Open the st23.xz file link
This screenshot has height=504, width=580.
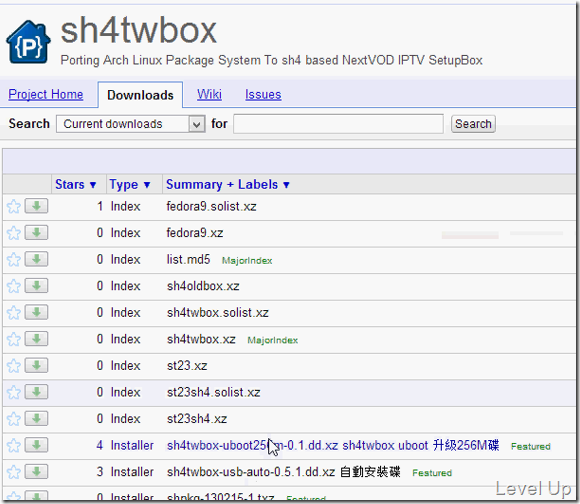pos(187,366)
